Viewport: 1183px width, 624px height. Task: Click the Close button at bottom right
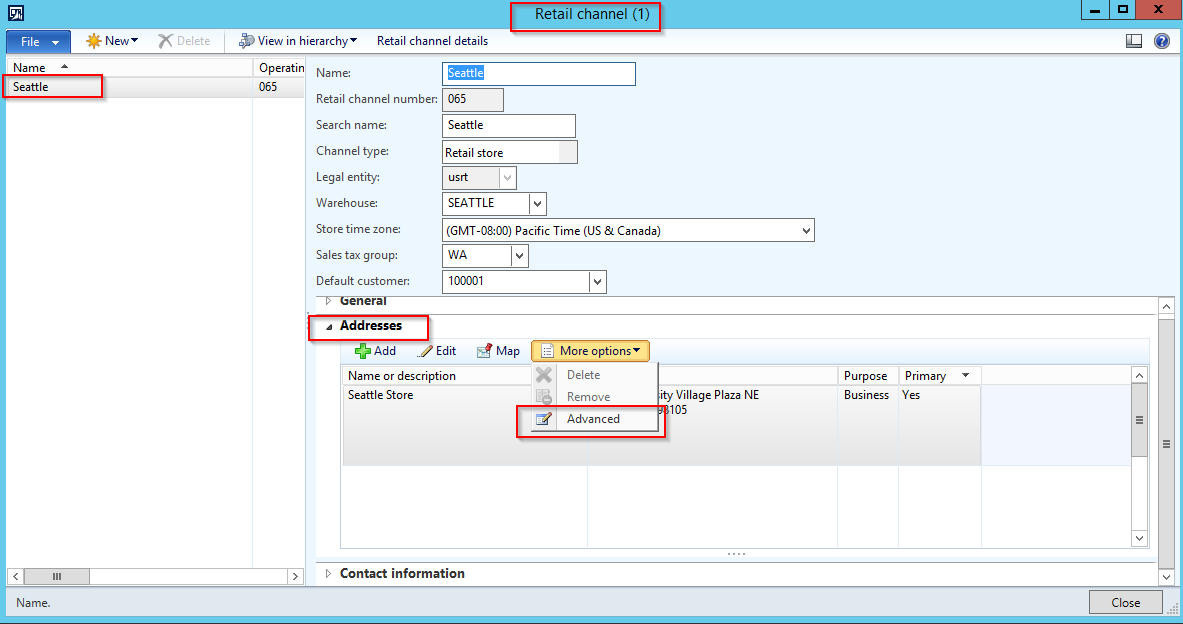(1125, 602)
